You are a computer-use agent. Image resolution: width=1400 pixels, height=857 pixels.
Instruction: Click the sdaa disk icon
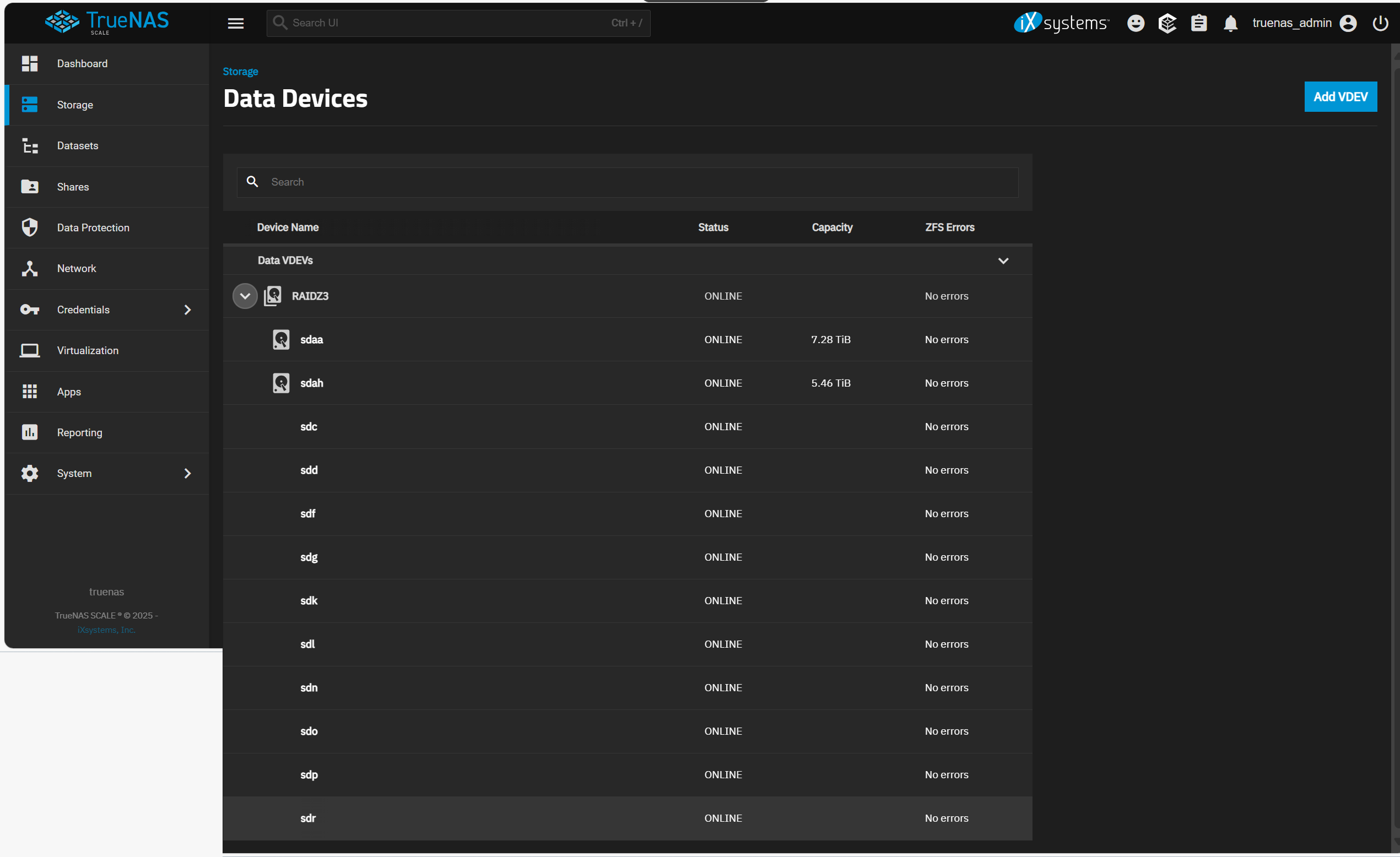(x=280, y=340)
